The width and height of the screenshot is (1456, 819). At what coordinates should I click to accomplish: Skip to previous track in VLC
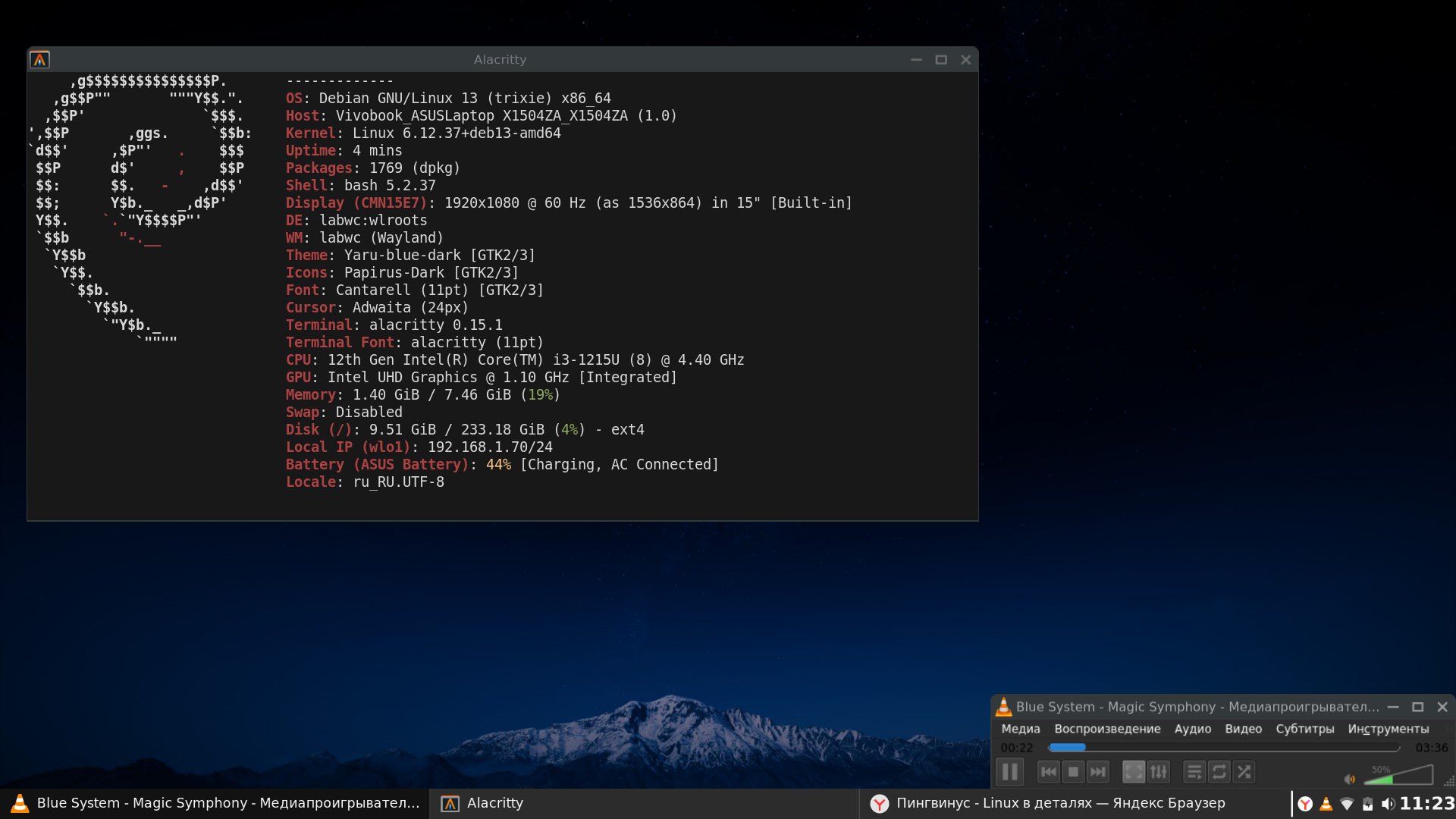(x=1049, y=772)
